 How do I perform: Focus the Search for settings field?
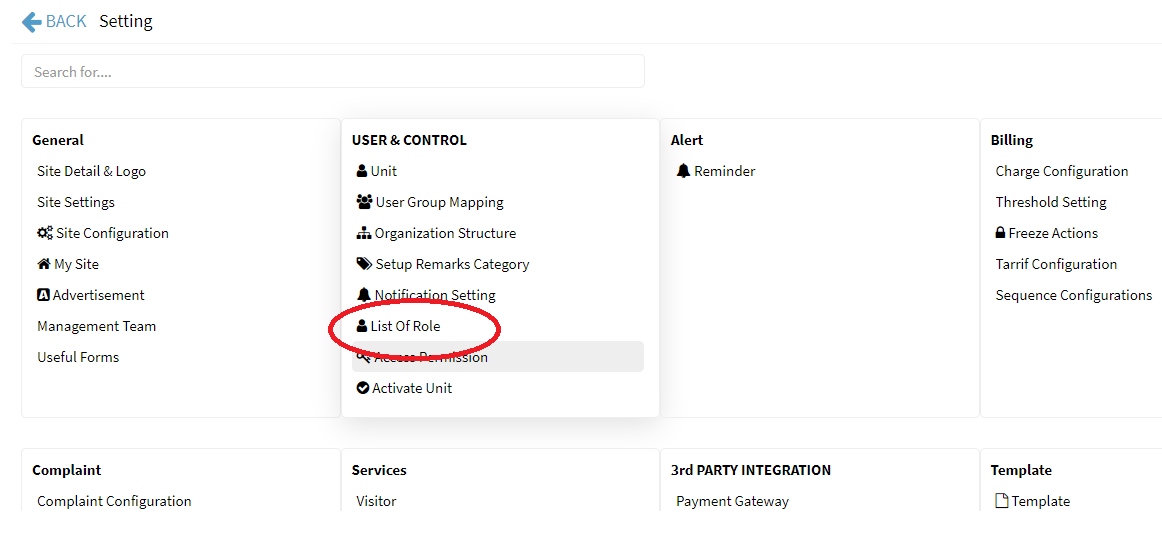332,72
